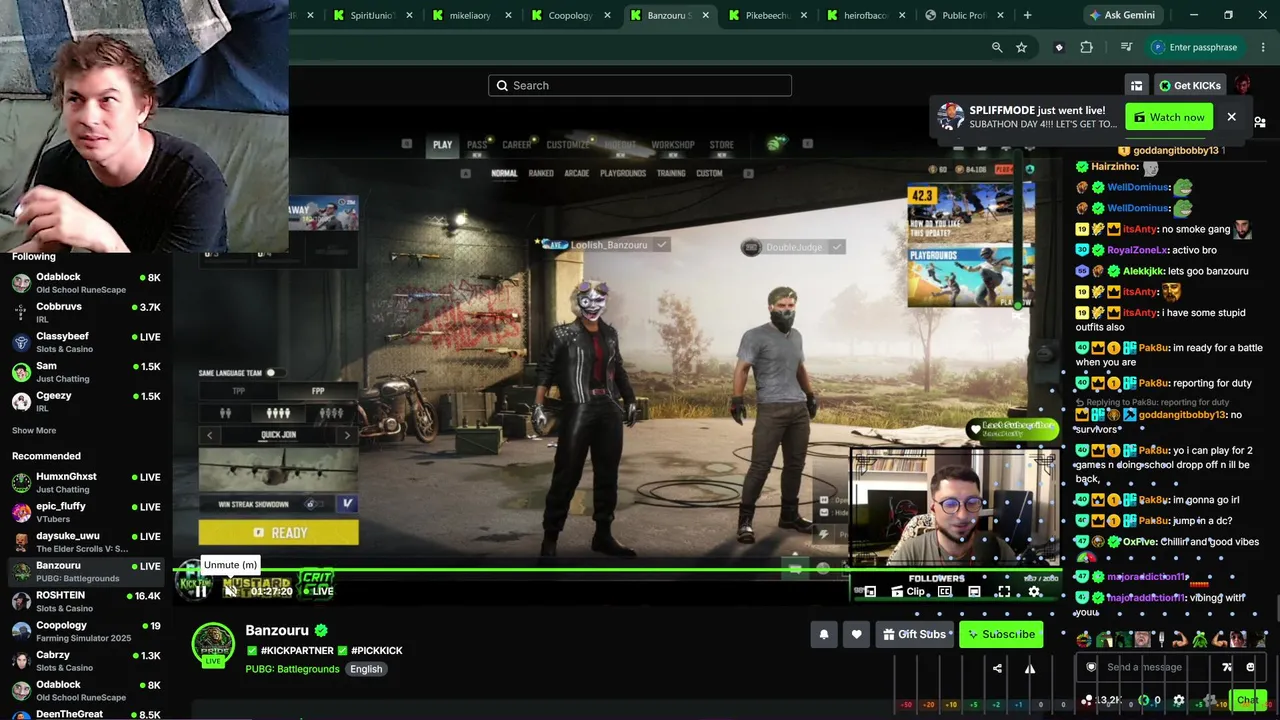Open the emote picker in chat
Image resolution: width=1280 pixels, height=720 pixels.
[x=1250, y=667]
